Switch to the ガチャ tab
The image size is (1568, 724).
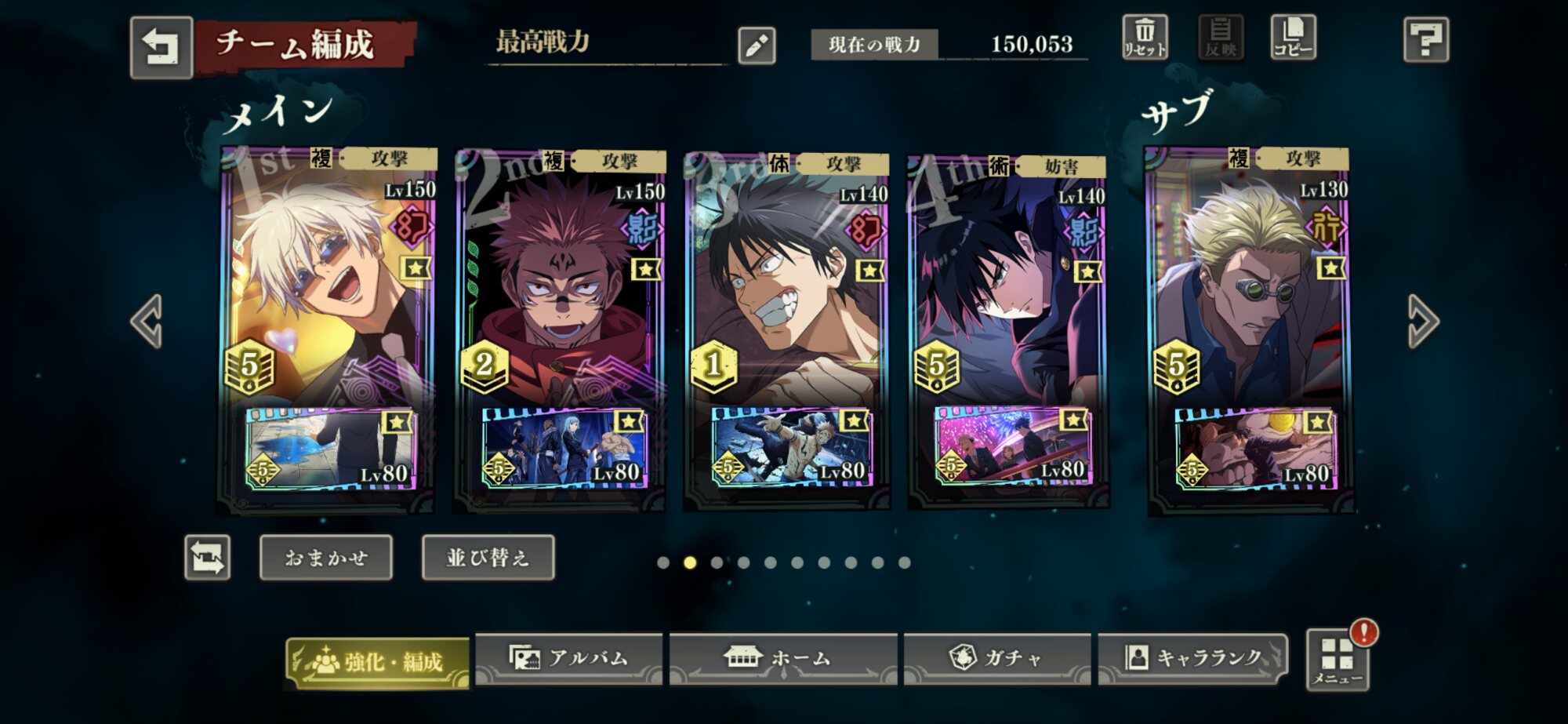point(997,659)
